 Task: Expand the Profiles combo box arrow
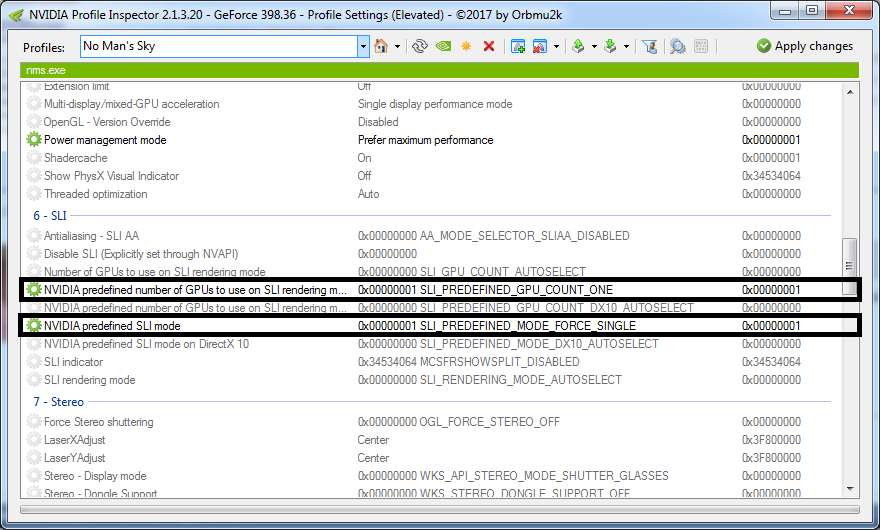pos(363,46)
